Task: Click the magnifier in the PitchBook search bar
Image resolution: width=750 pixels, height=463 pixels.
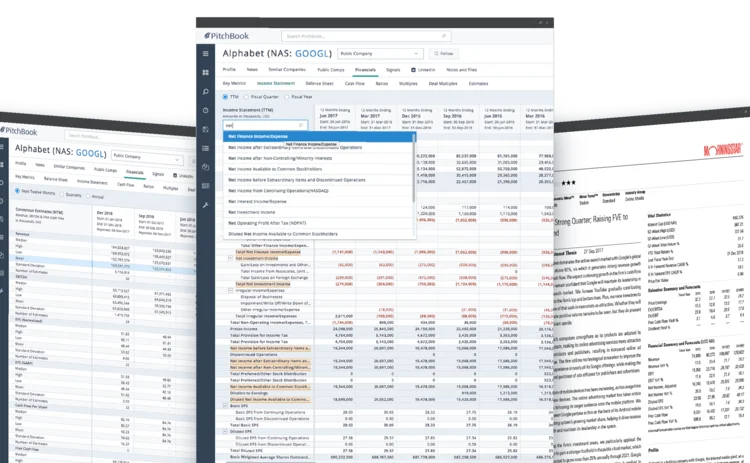Action: coord(444,36)
